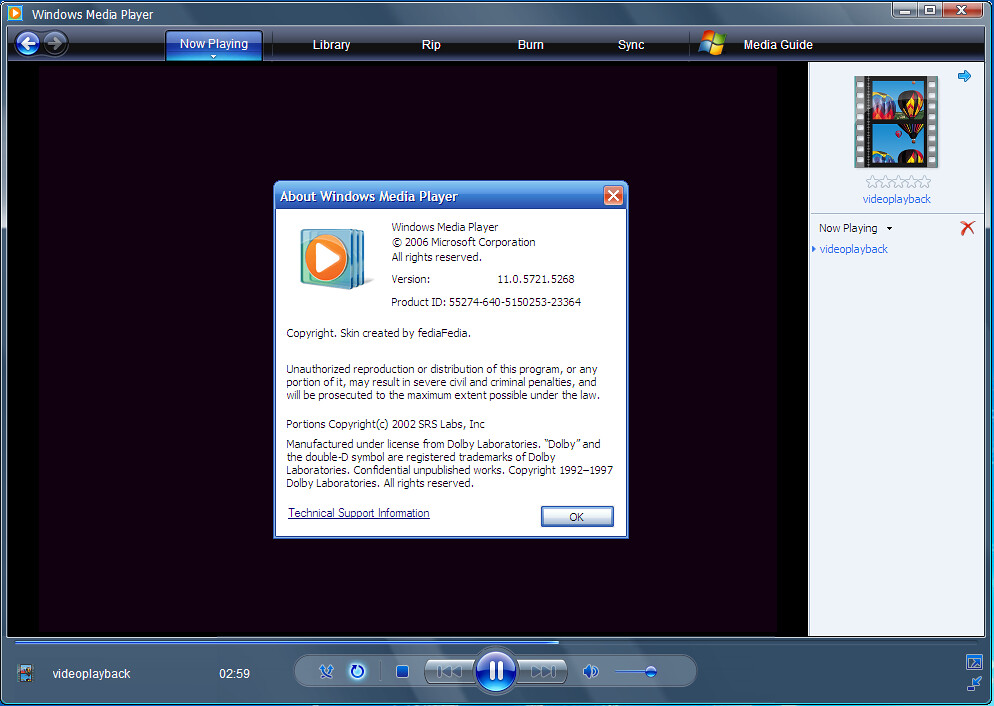Screen dimensions: 994x706
Task: Turn shuffle on
Action: coord(326,671)
